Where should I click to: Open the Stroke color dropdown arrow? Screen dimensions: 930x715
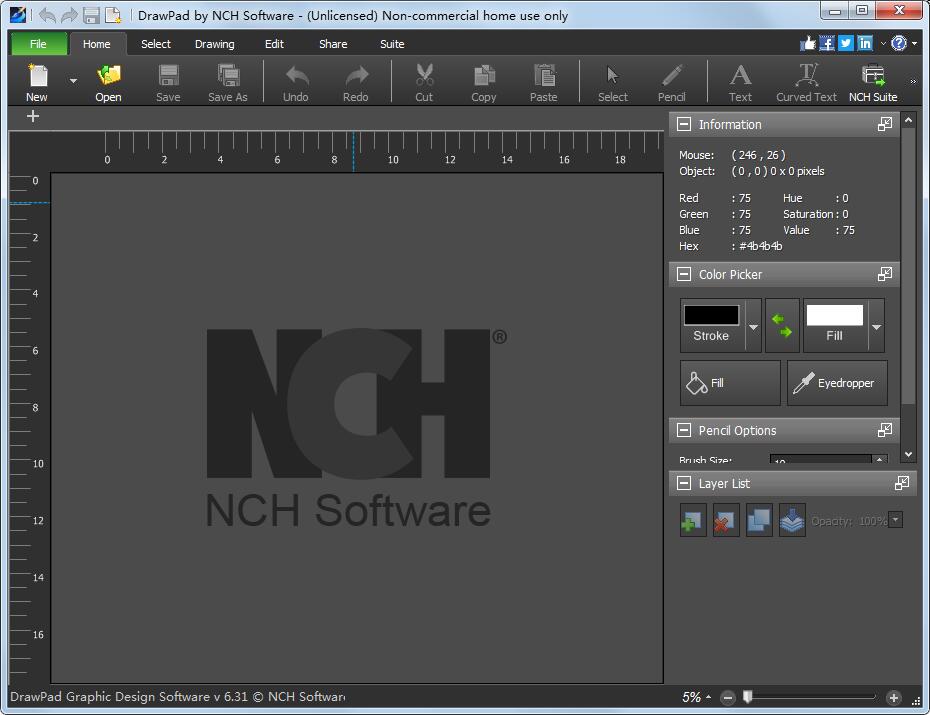pyautogui.click(x=753, y=327)
